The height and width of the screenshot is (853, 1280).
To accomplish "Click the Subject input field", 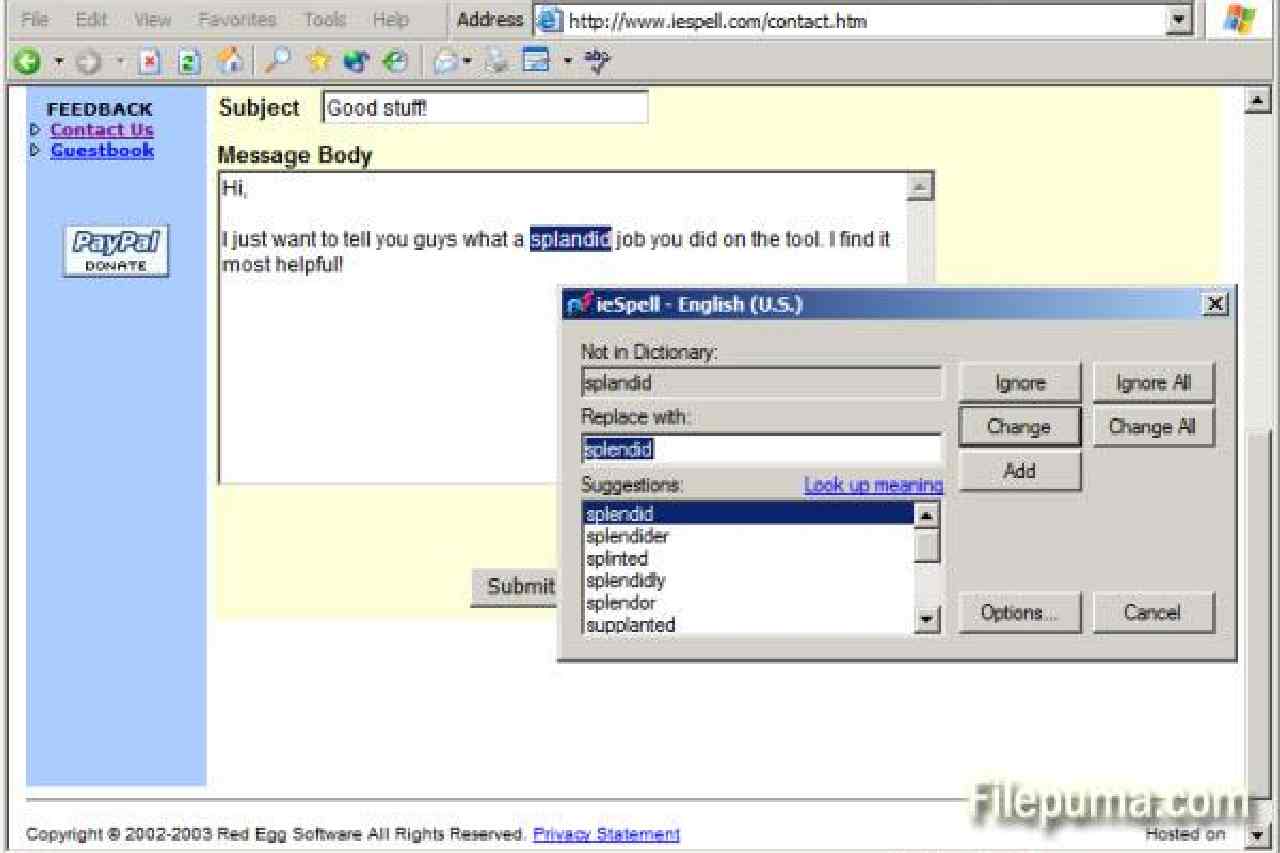I will pyautogui.click(x=485, y=108).
